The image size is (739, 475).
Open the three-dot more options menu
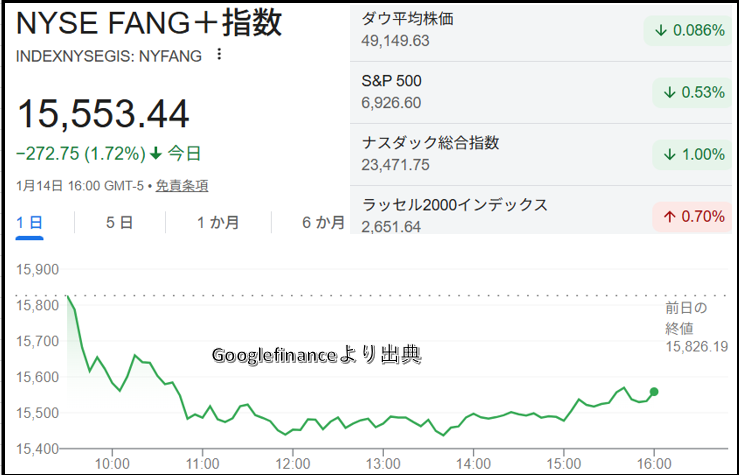click(220, 55)
